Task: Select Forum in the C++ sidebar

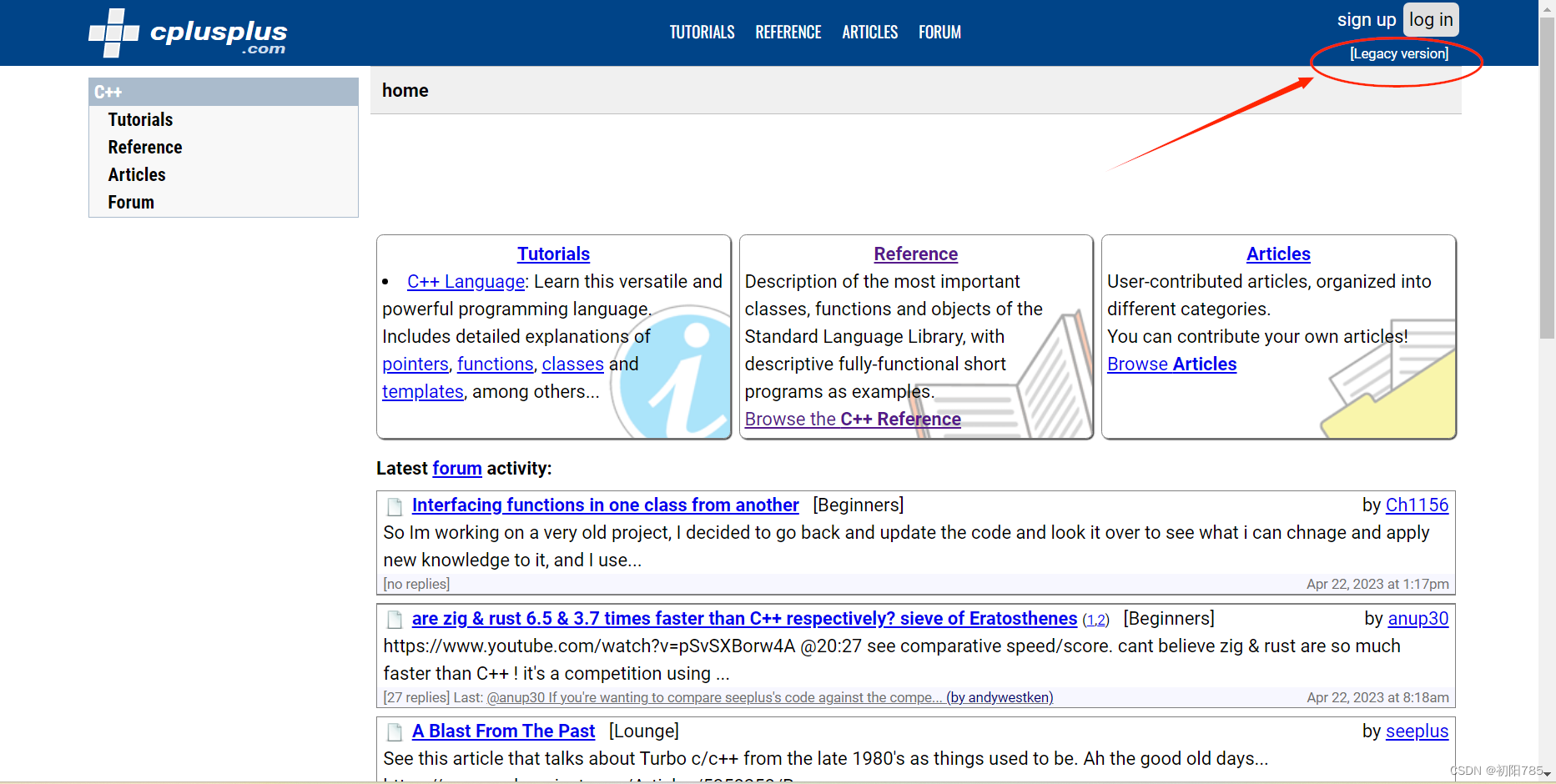Action: tap(131, 203)
